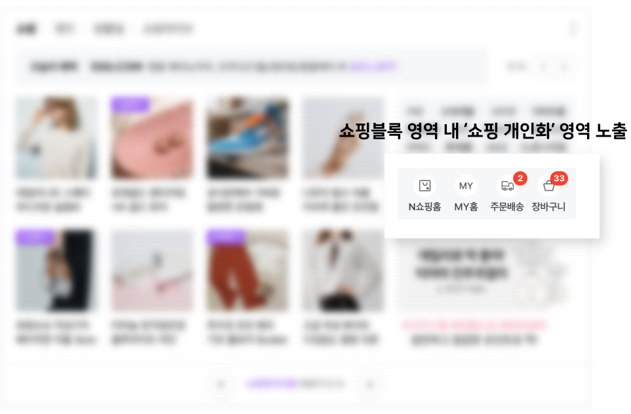
Task: Open the purple link in the notice bar
Action: [x=373, y=67]
